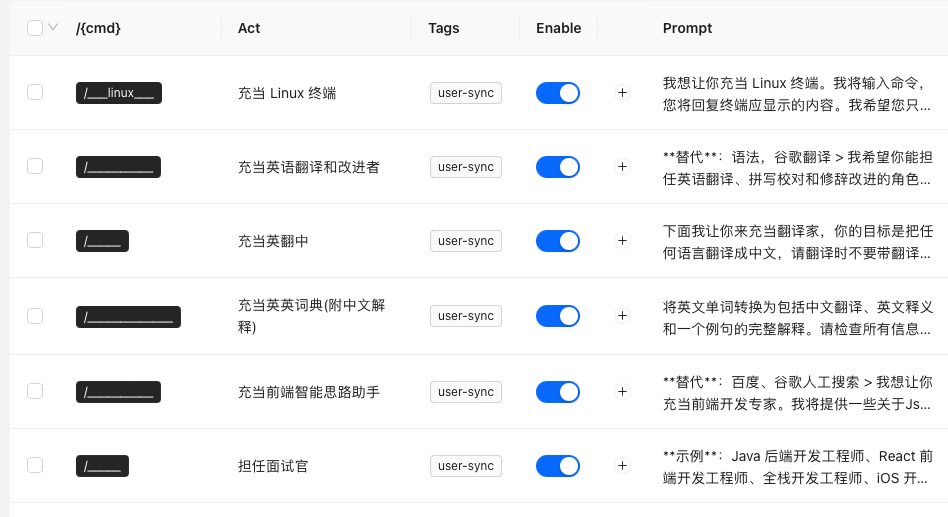Click the user-sync tag in 充当英翻中 row
The image size is (948, 517).
(466, 241)
